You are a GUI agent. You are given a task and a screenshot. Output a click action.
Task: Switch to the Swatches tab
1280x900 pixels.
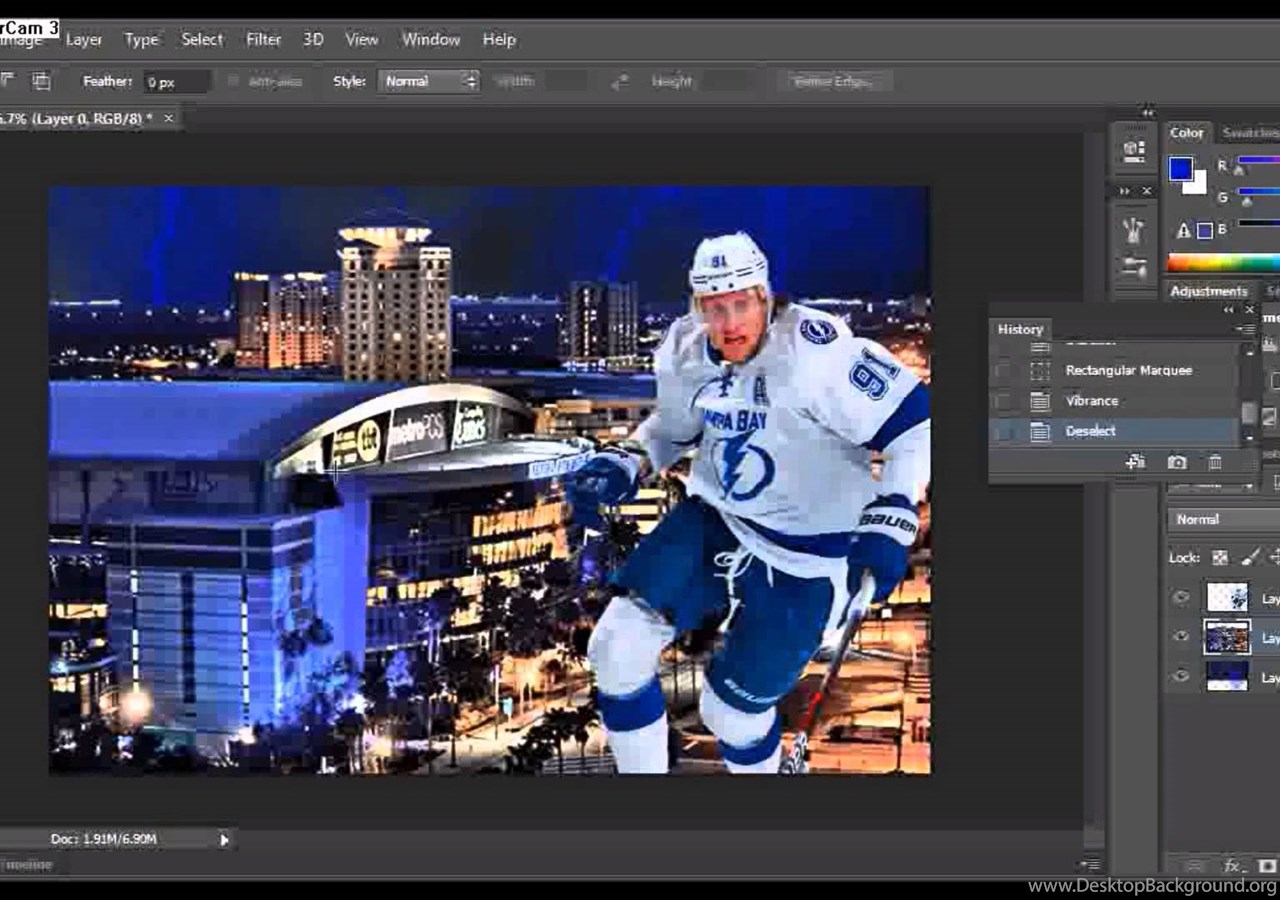coord(1249,133)
